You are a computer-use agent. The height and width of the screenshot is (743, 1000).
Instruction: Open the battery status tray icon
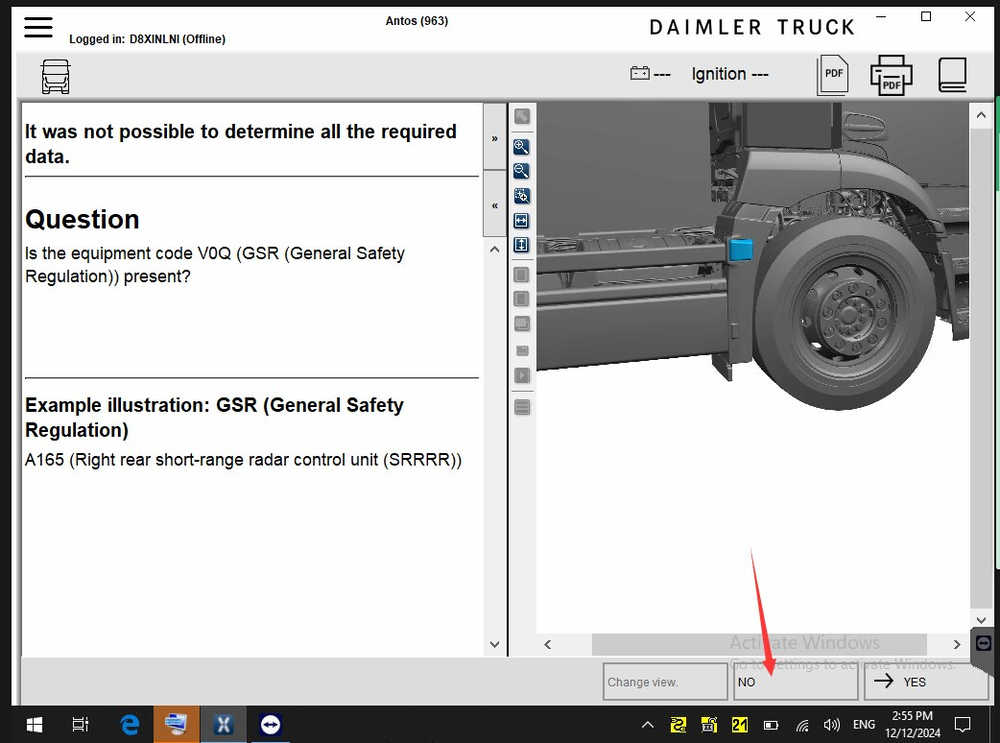[x=770, y=725]
